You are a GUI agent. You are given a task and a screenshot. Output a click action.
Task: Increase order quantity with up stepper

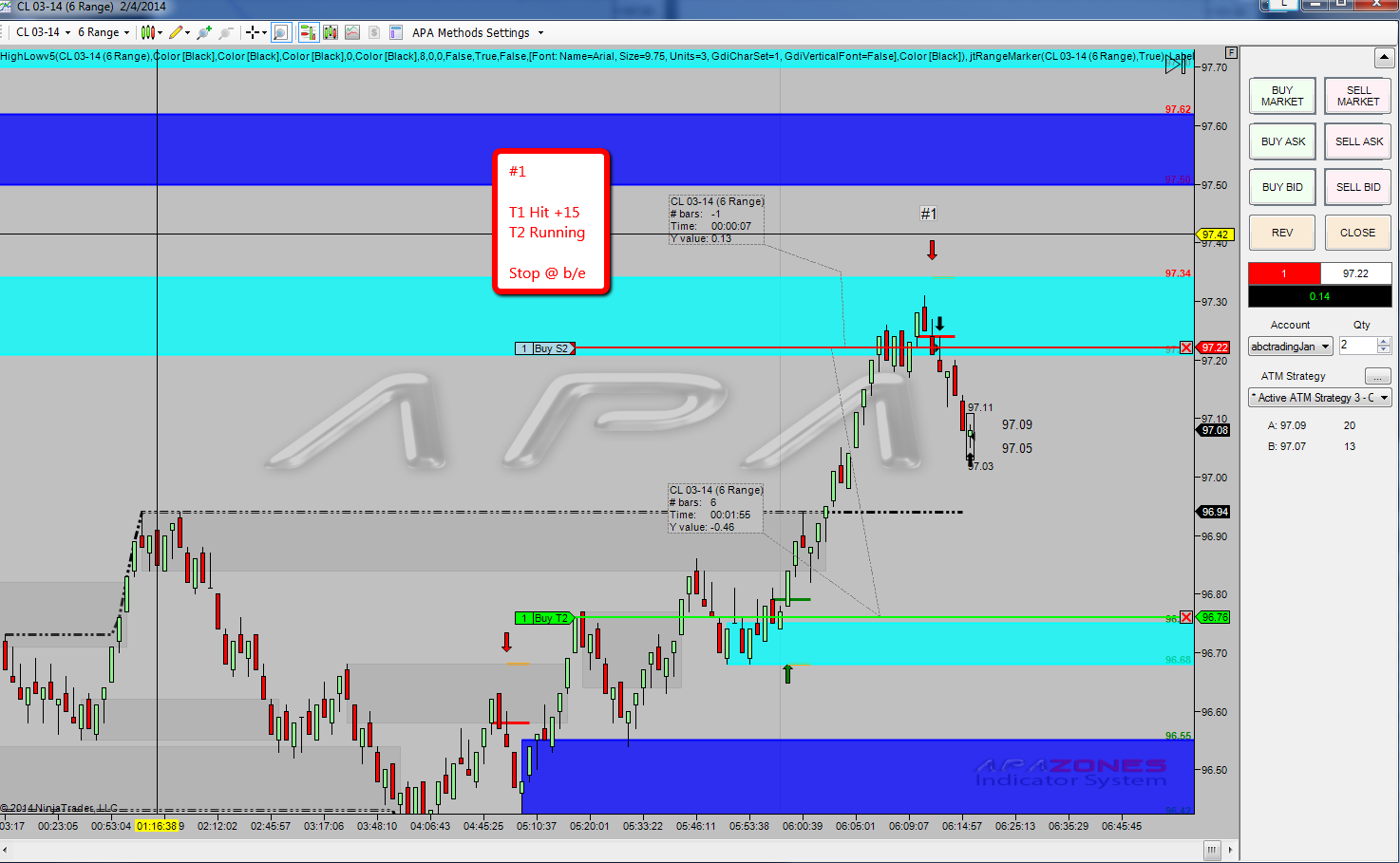click(x=1384, y=342)
